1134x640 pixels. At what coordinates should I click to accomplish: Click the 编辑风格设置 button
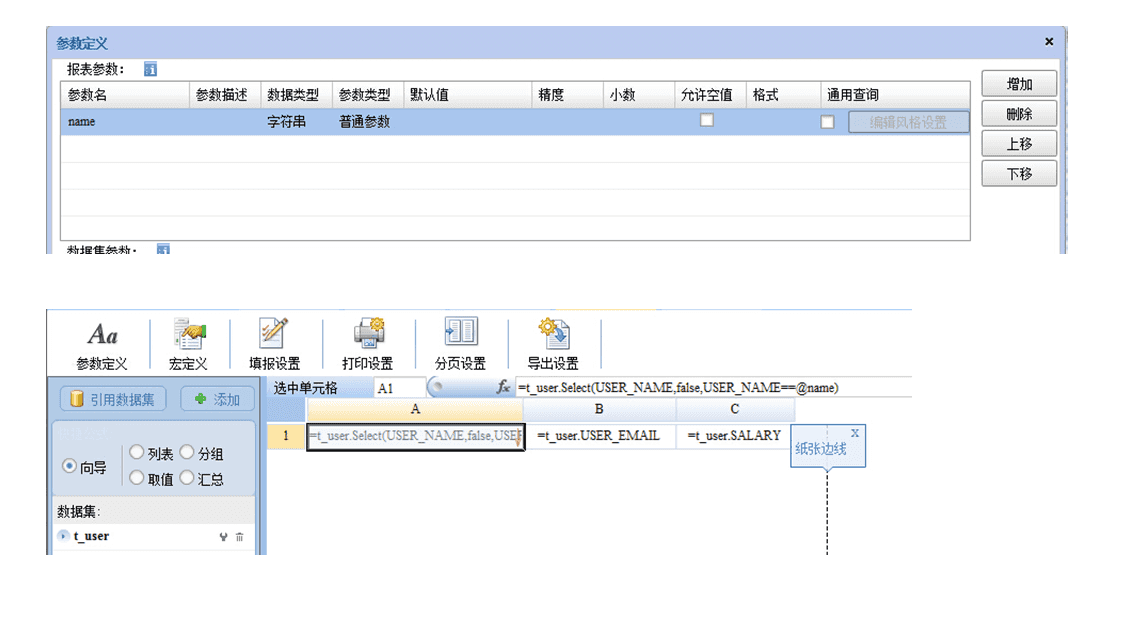[x=908, y=122]
